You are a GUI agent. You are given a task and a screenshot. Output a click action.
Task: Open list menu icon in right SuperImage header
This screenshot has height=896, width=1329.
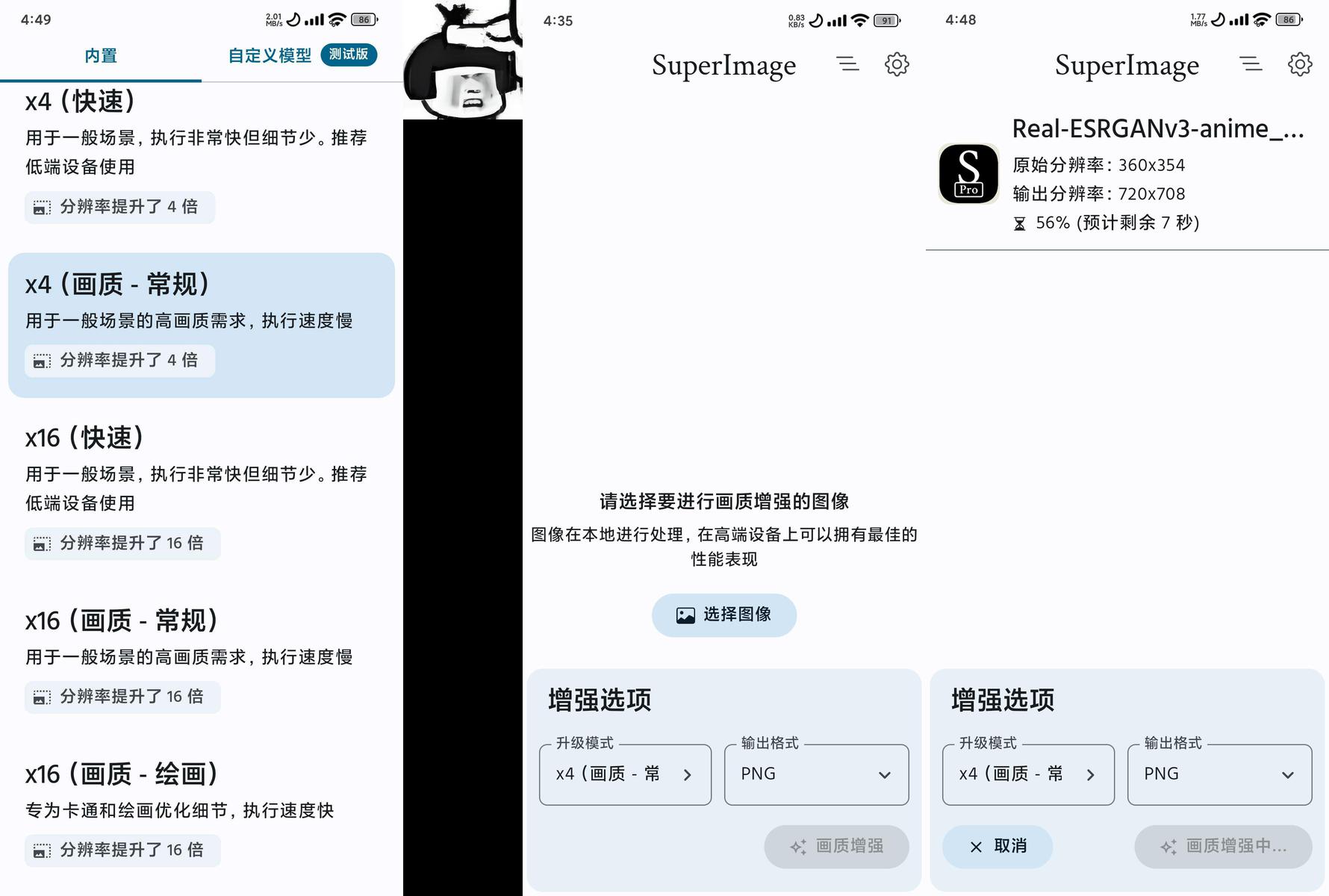click(1251, 64)
